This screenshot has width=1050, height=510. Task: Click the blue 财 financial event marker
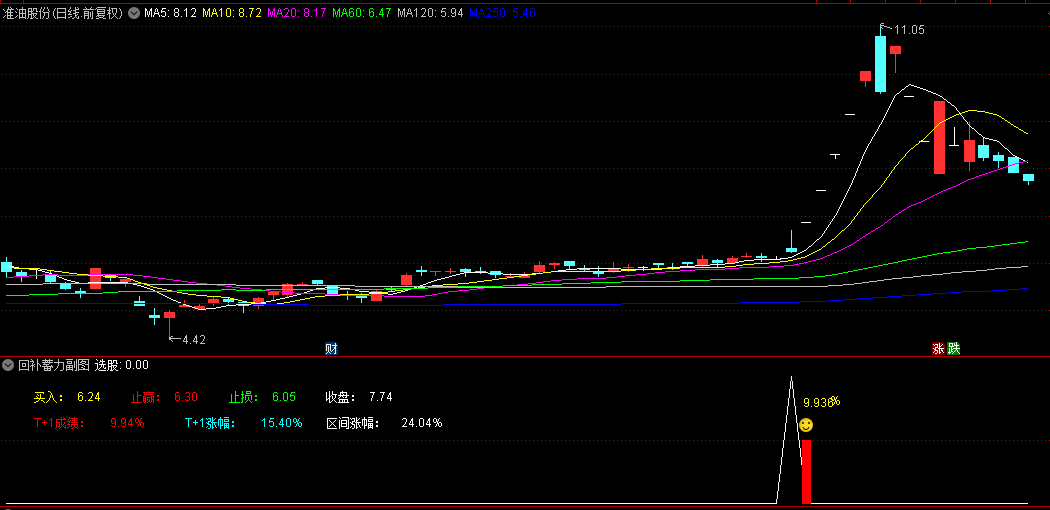pos(331,348)
